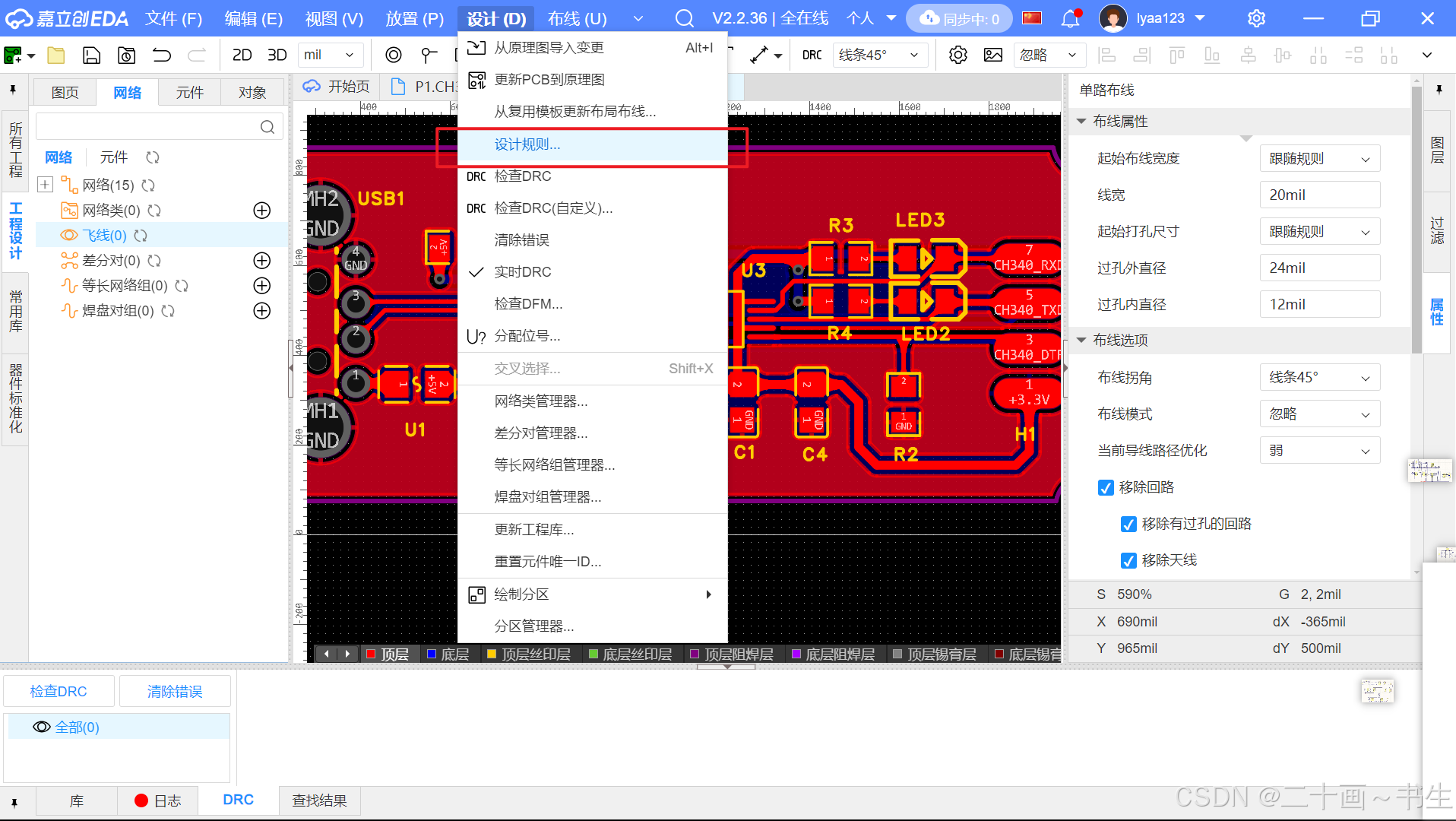Select 顶层丝印层 yellow layer swatch
Screen dimensions: 1456x821
[x=492, y=654]
